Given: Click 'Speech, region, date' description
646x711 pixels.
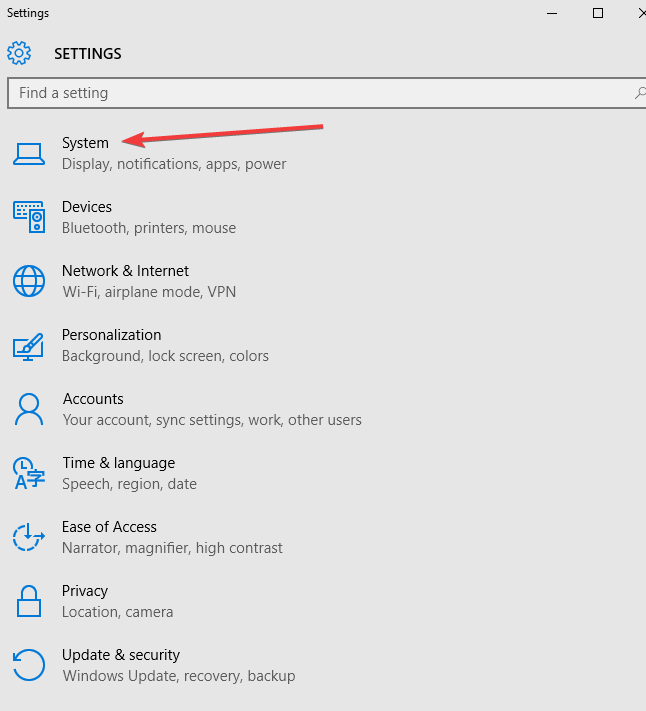Looking at the screenshot, I should pos(129,484).
